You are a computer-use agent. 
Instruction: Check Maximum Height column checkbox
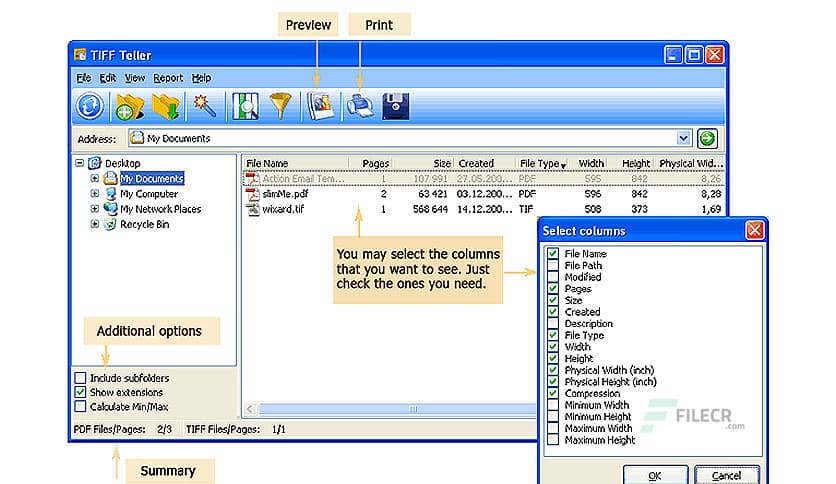coord(553,440)
